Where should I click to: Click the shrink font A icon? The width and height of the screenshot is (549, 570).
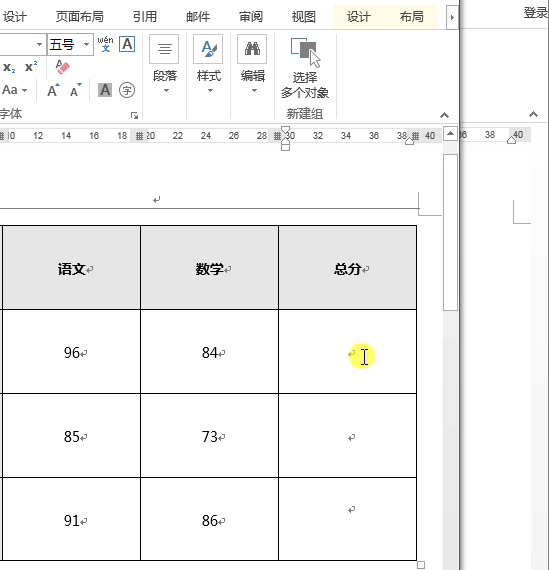click(76, 90)
